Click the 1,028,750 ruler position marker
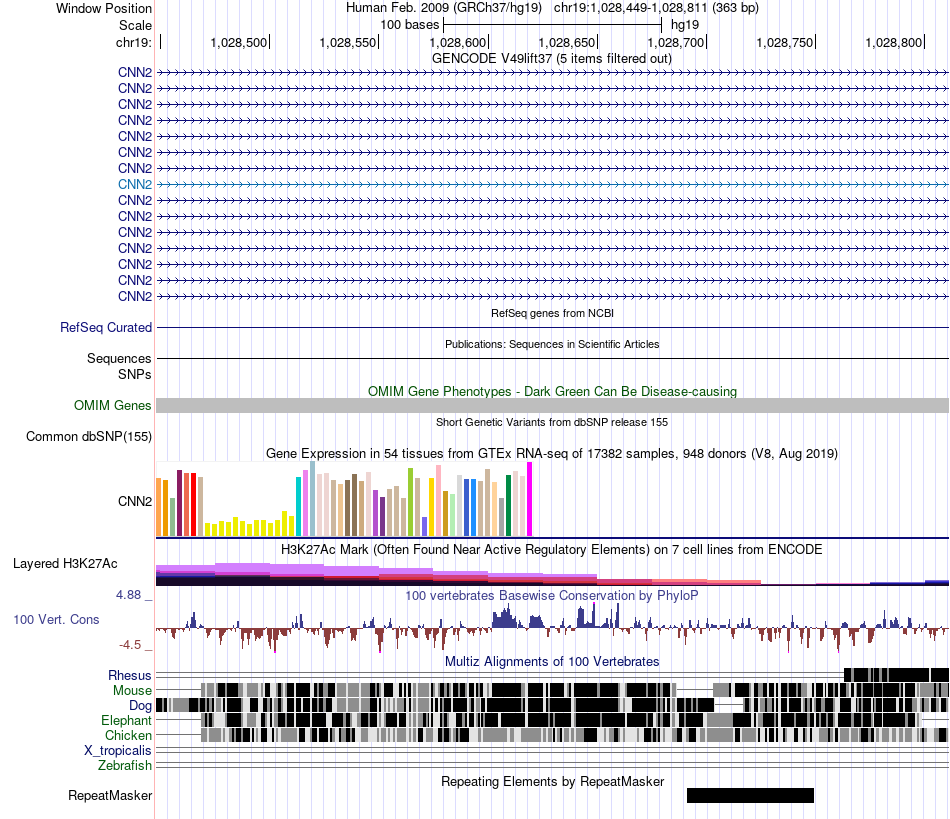This screenshot has width=950, height=819. [785, 42]
